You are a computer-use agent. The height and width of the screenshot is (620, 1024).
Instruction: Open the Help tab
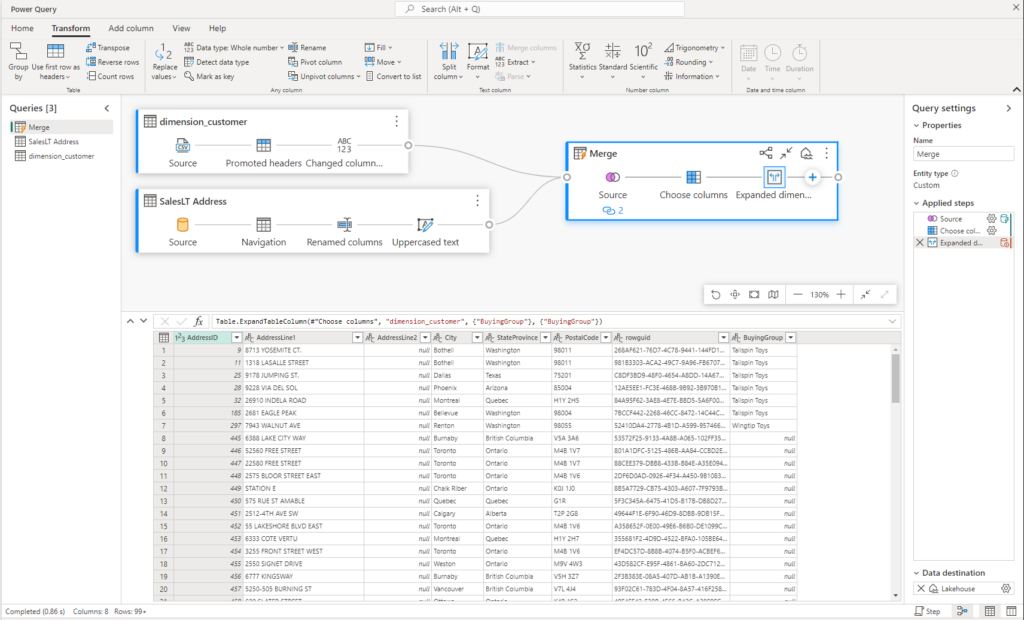pyautogui.click(x=217, y=28)
